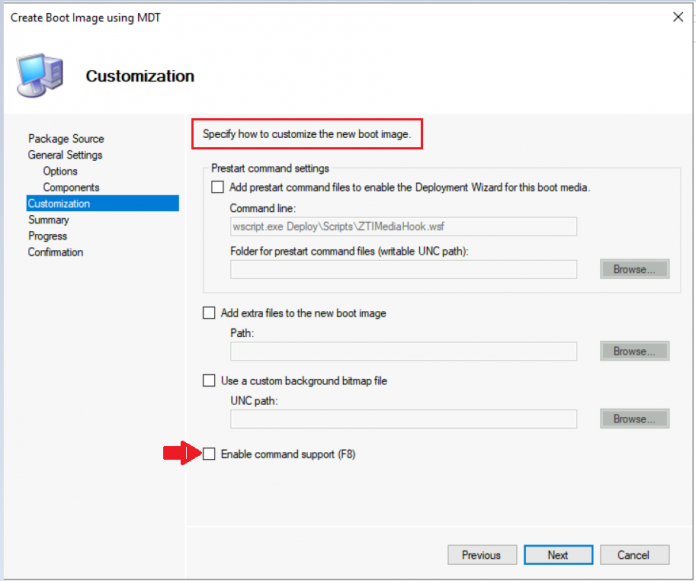Click the Command line text field
This screenshot has height=581, width=696.
point(403,227)
